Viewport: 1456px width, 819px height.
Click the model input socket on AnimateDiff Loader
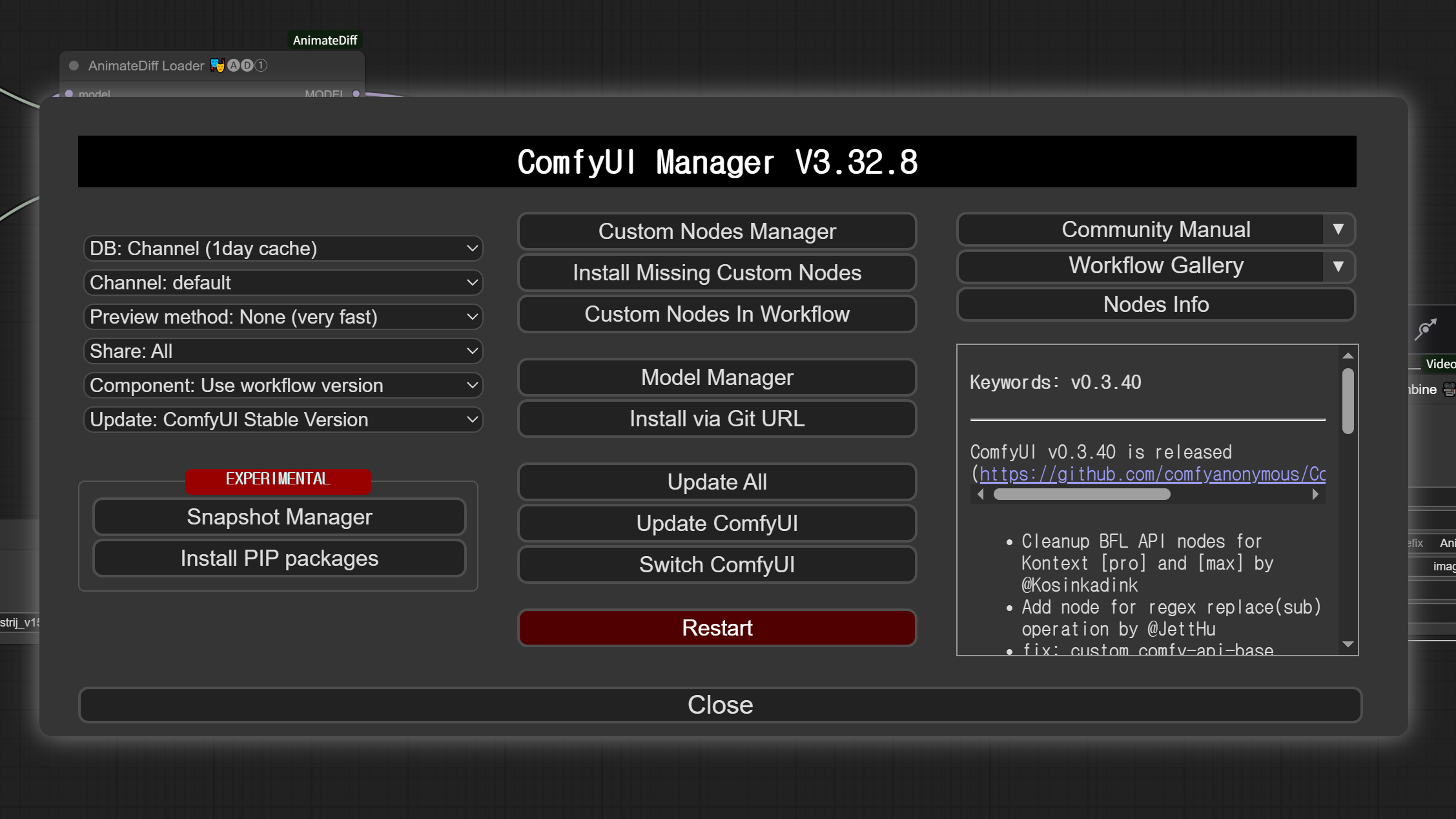coord(69,94)
